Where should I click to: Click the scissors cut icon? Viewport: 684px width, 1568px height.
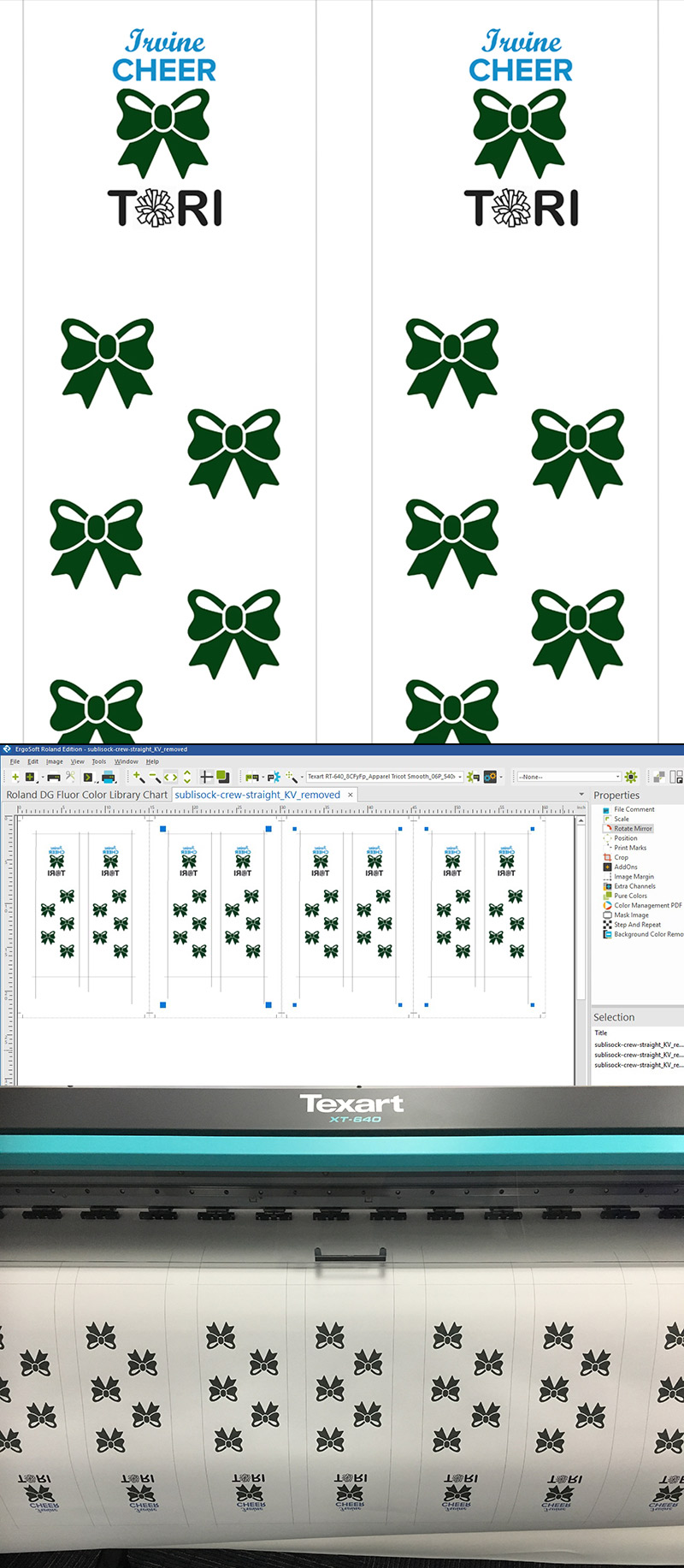pos(70,777)
